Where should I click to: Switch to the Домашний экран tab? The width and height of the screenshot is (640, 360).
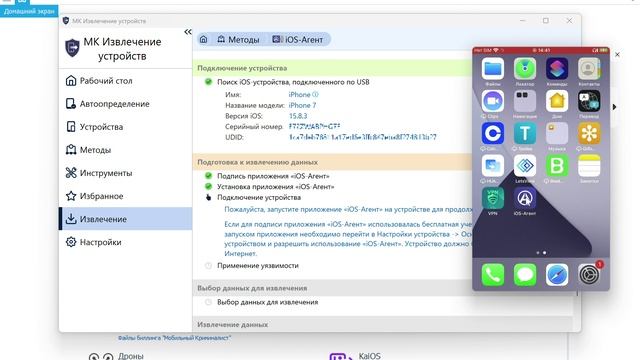[x=29, y=11]
